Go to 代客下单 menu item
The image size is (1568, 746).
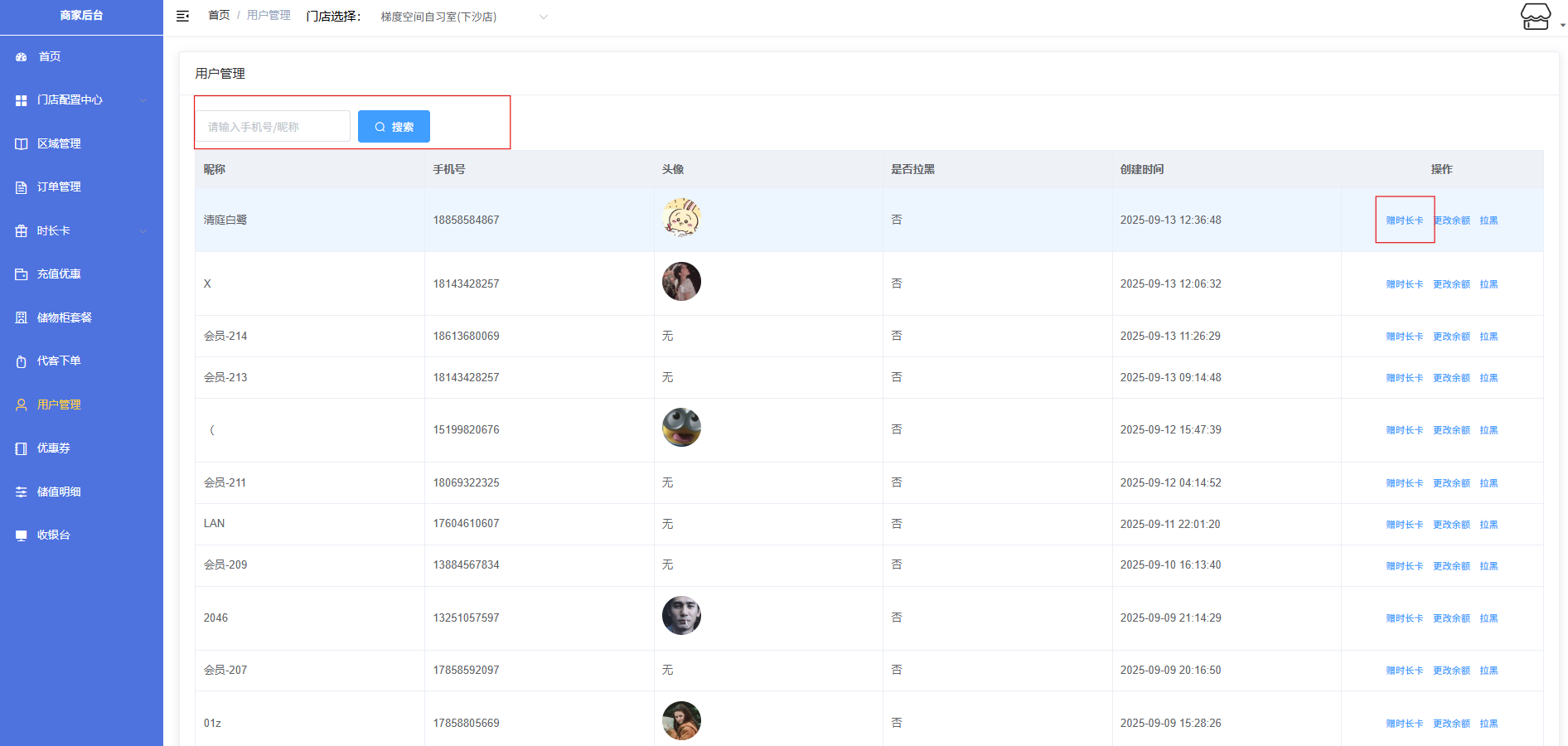[x=59, y=361]
